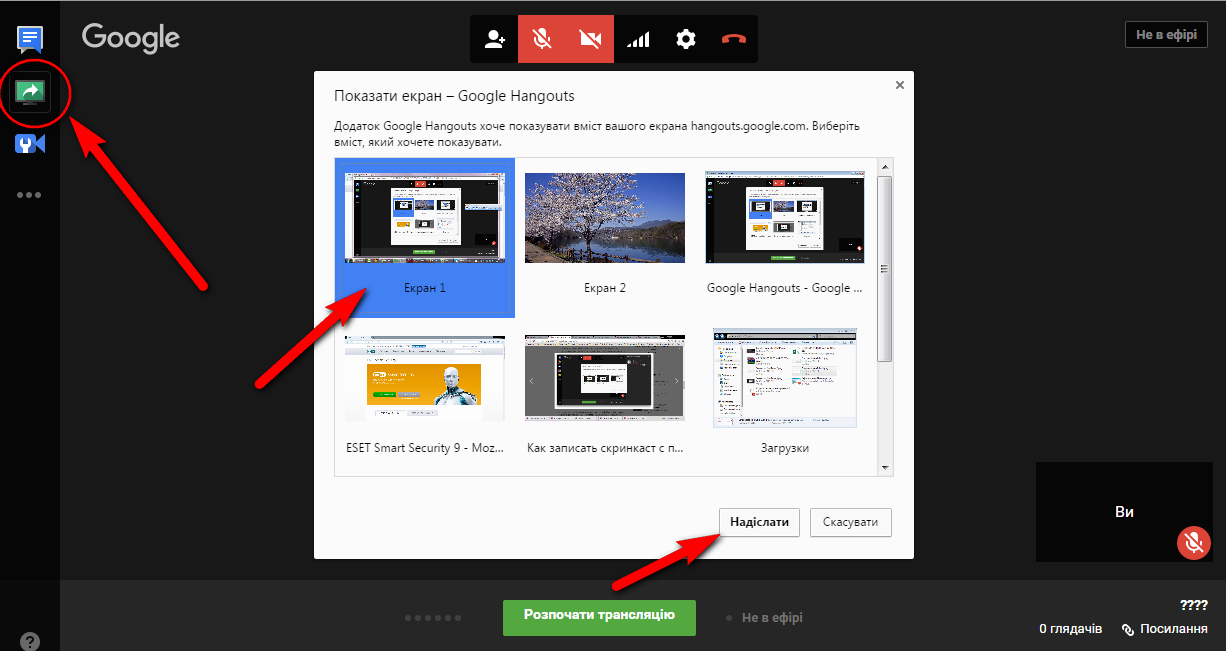Image resolution: width=1226 pixels, height=651 pixels.
Task: Toggle the microphone mute button
Action: [542, 39]
